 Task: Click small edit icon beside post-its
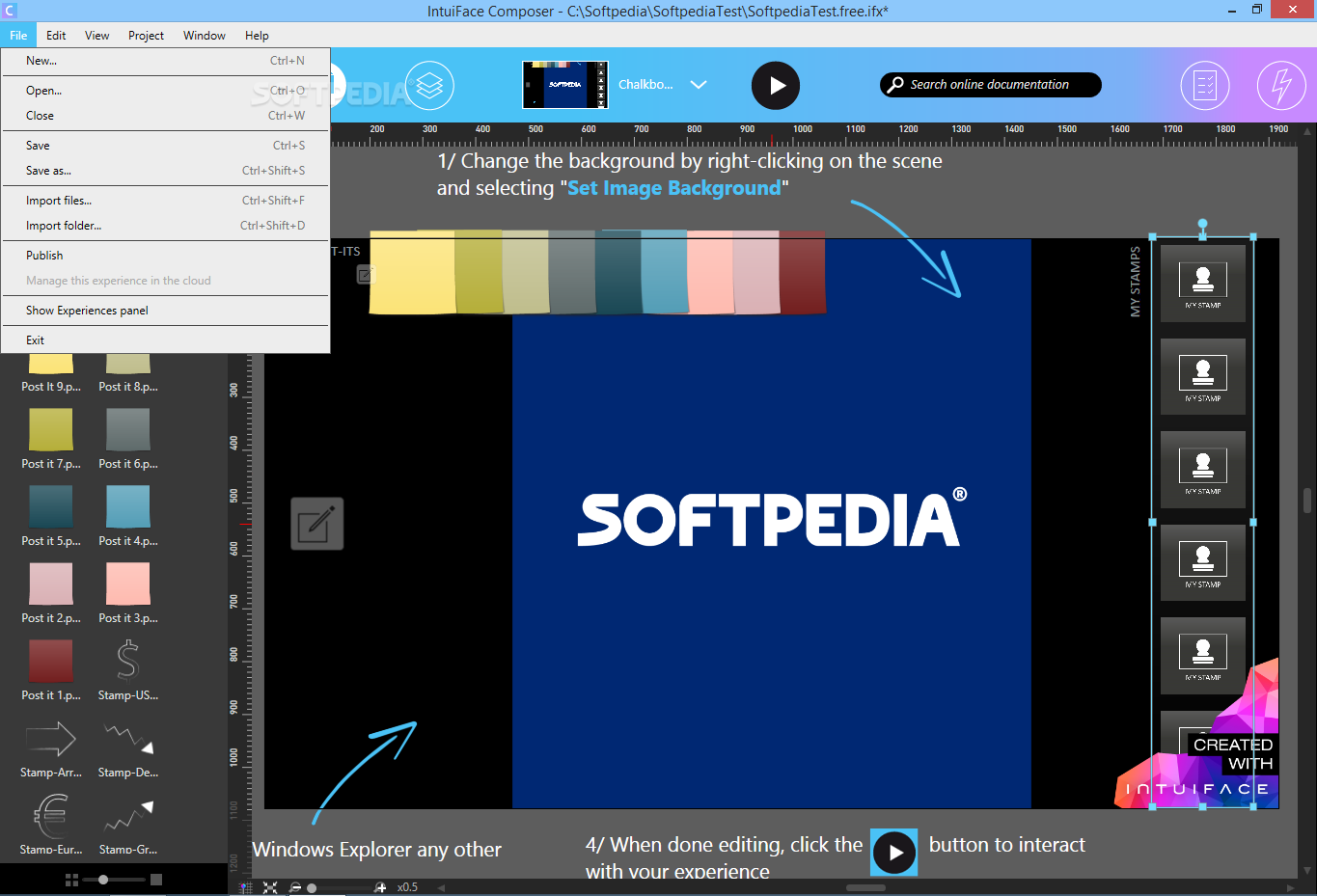tap(364, 275)
